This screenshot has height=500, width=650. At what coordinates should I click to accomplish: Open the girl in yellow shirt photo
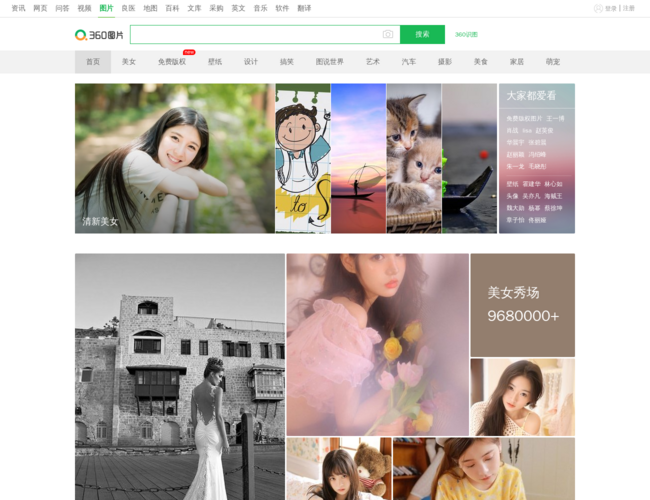(x=484, y=469)
